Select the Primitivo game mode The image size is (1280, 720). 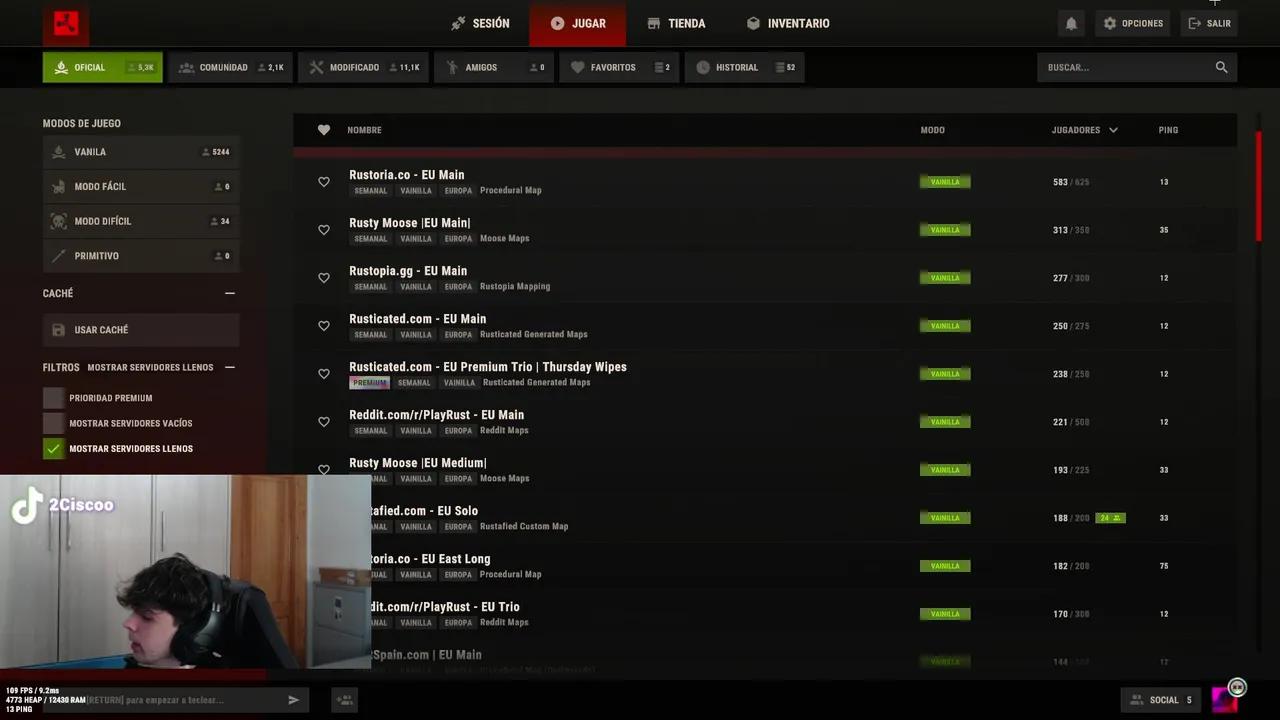click(141, 256)
